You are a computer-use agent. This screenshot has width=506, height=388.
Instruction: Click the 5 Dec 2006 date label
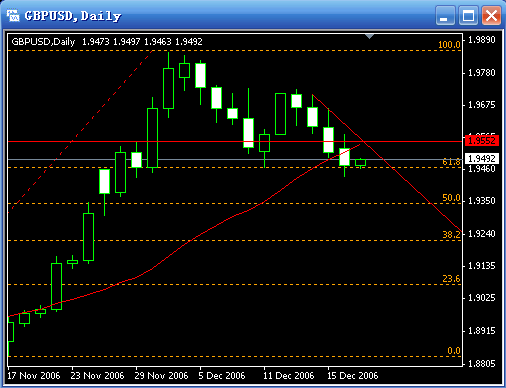pyautogui.click(x=222, y=376)
